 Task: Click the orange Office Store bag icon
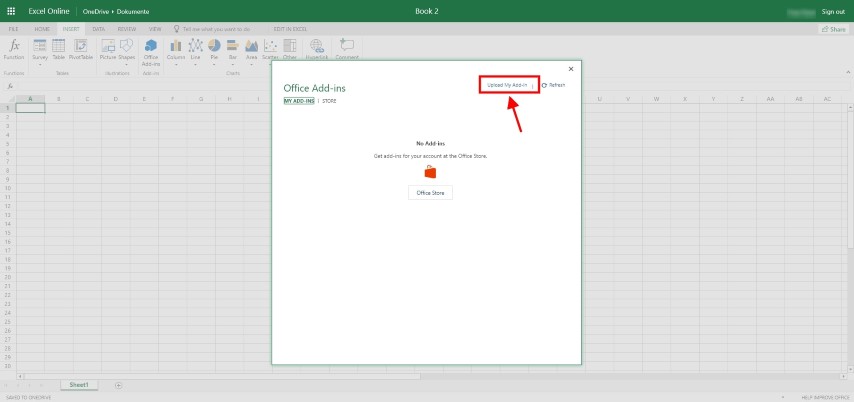point(430,172)
